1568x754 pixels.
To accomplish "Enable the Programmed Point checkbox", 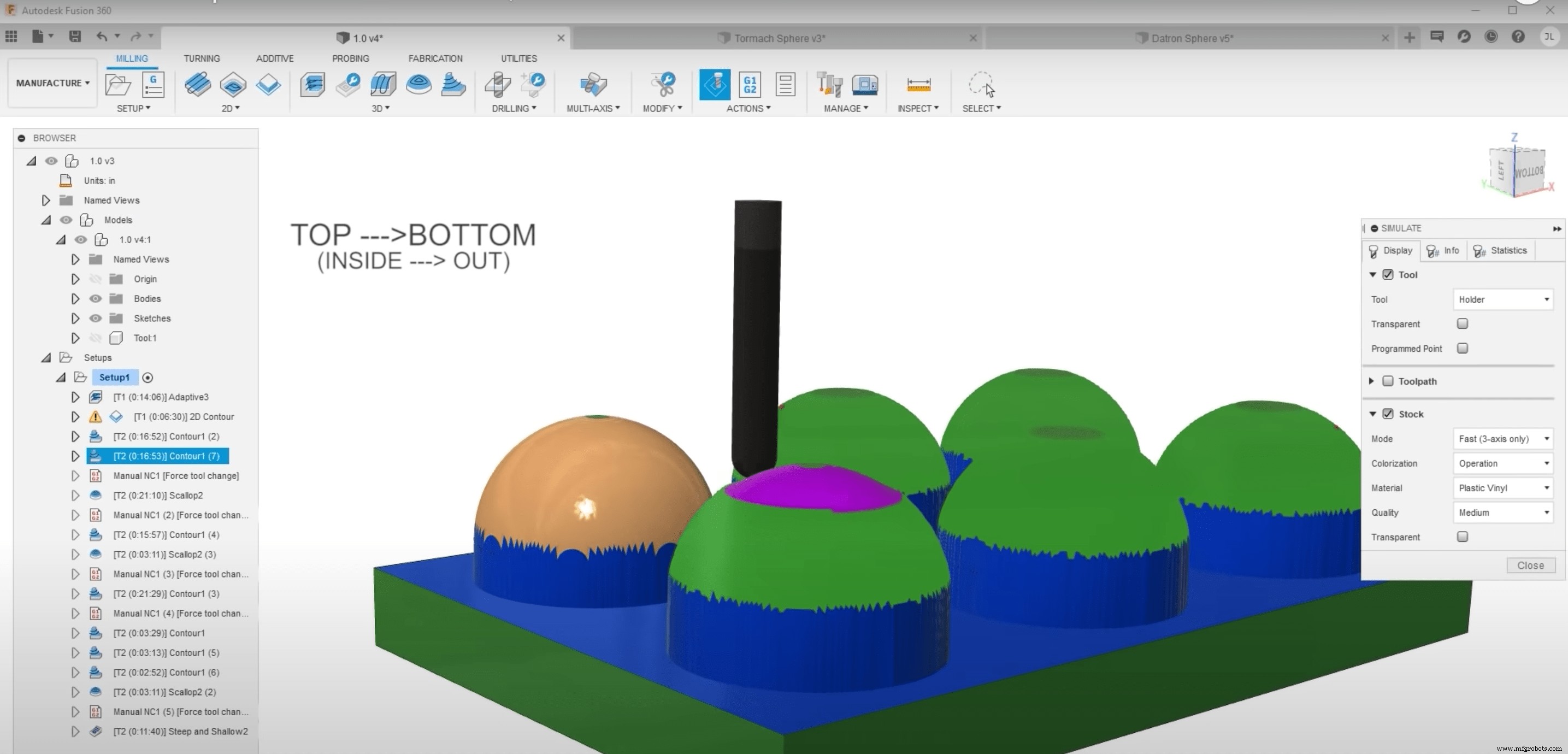I will 1463,348.
